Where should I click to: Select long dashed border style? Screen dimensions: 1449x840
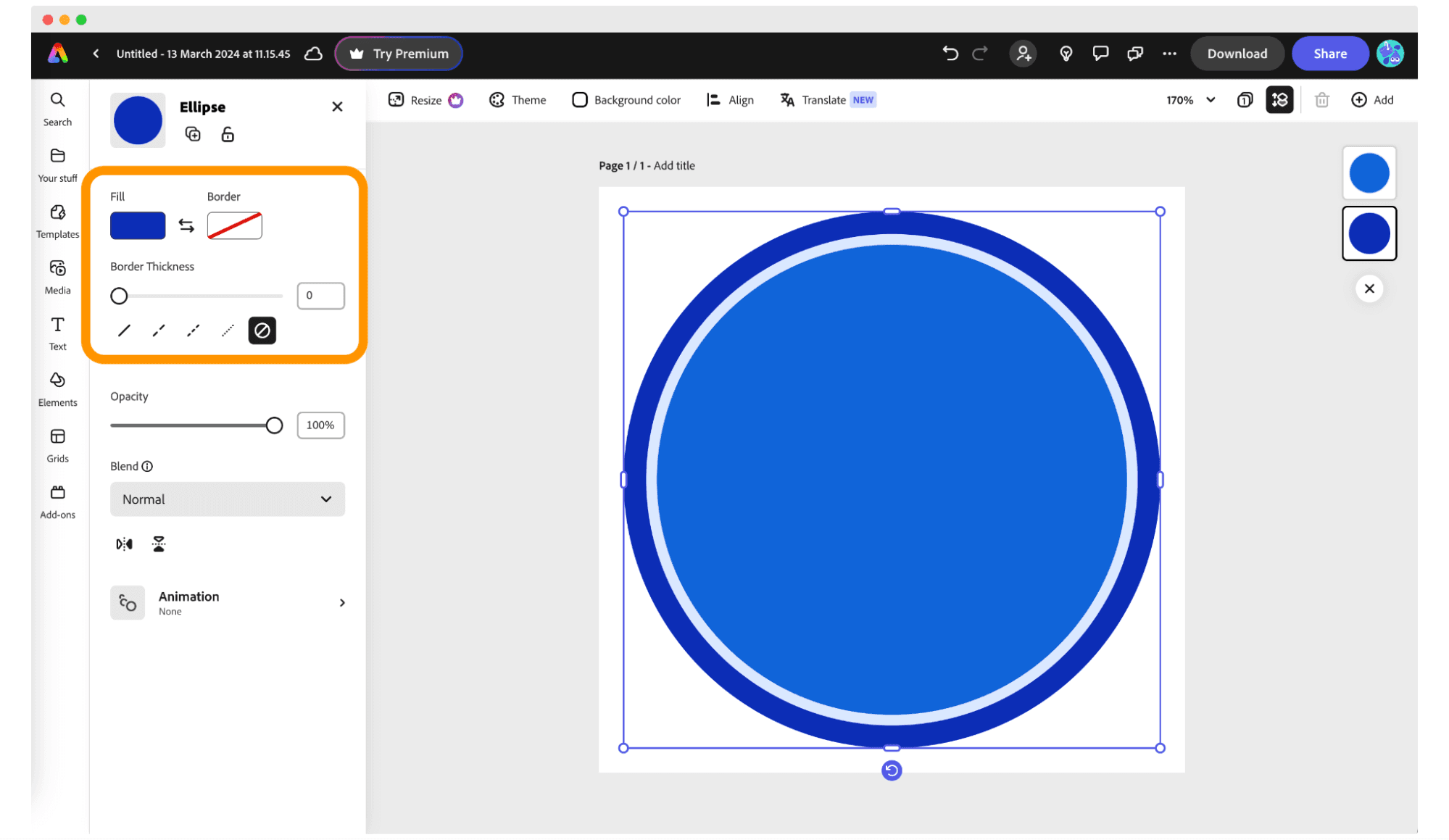[159, 330]
